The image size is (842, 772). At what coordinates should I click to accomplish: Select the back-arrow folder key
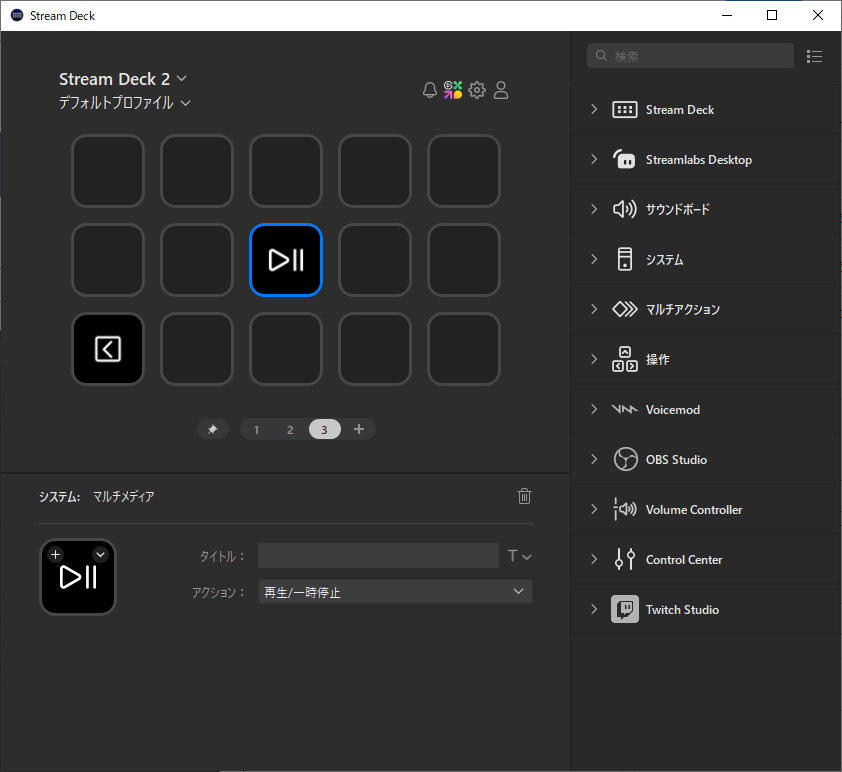point(108,349)
